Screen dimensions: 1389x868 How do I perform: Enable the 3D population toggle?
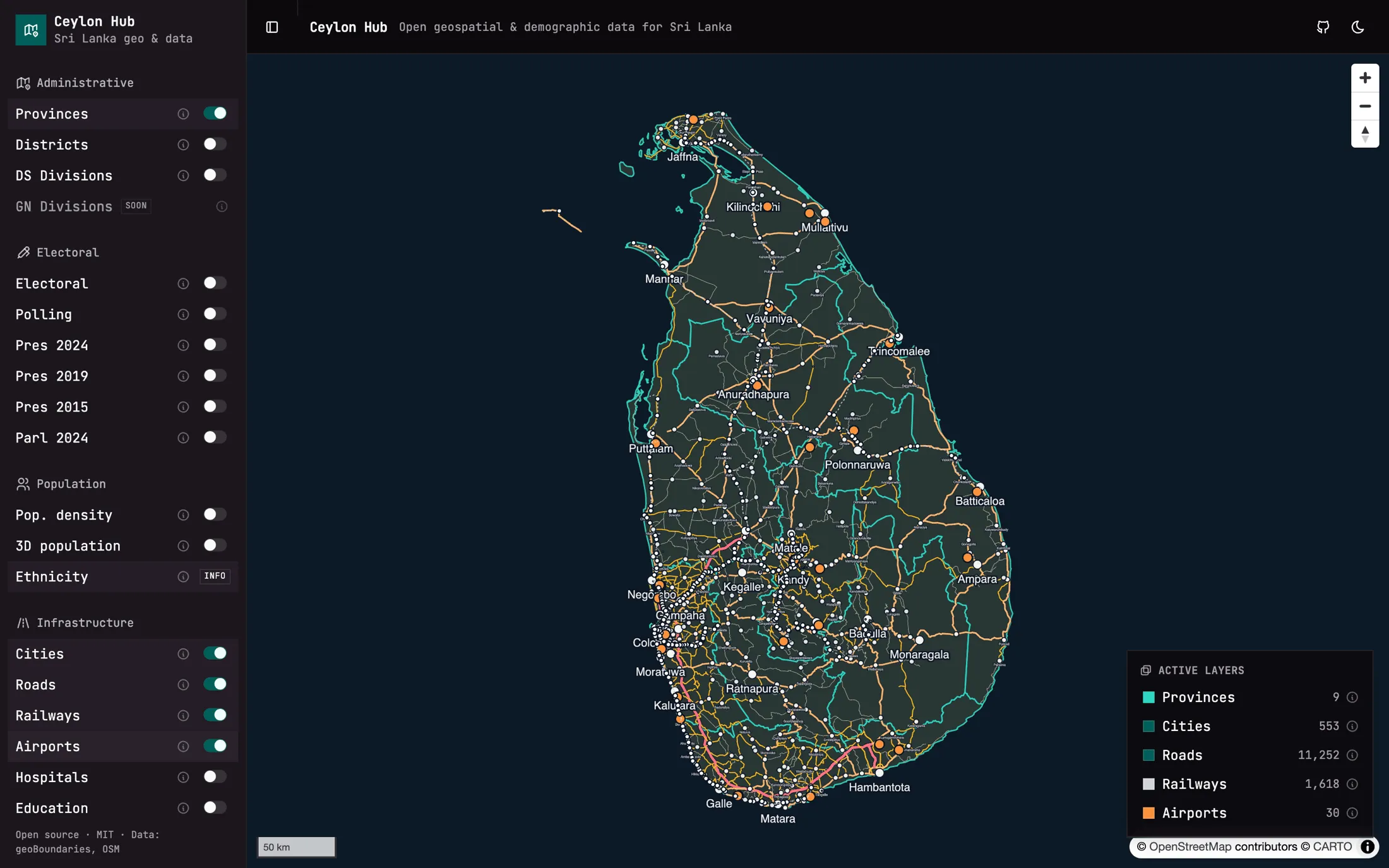click(215, 545)
